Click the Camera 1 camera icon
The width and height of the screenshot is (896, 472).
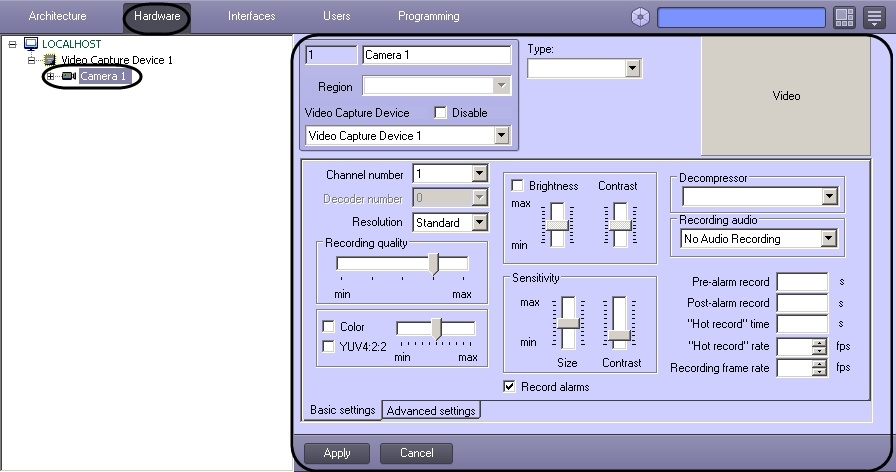68,76
